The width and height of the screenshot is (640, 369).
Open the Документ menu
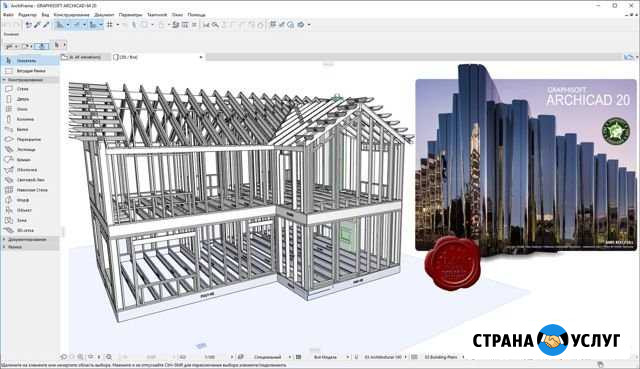(104, 15)
